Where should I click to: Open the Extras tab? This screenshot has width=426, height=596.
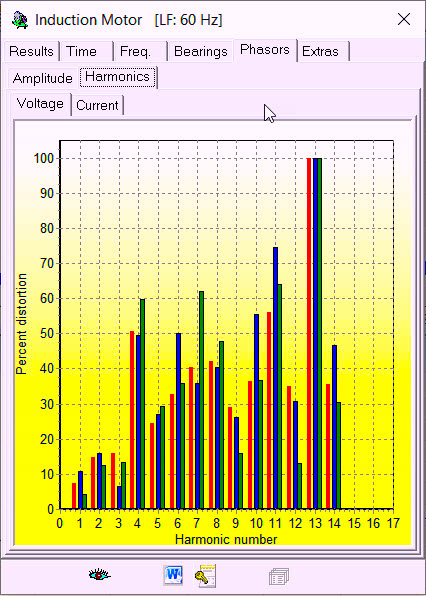(x=320, y=51)
